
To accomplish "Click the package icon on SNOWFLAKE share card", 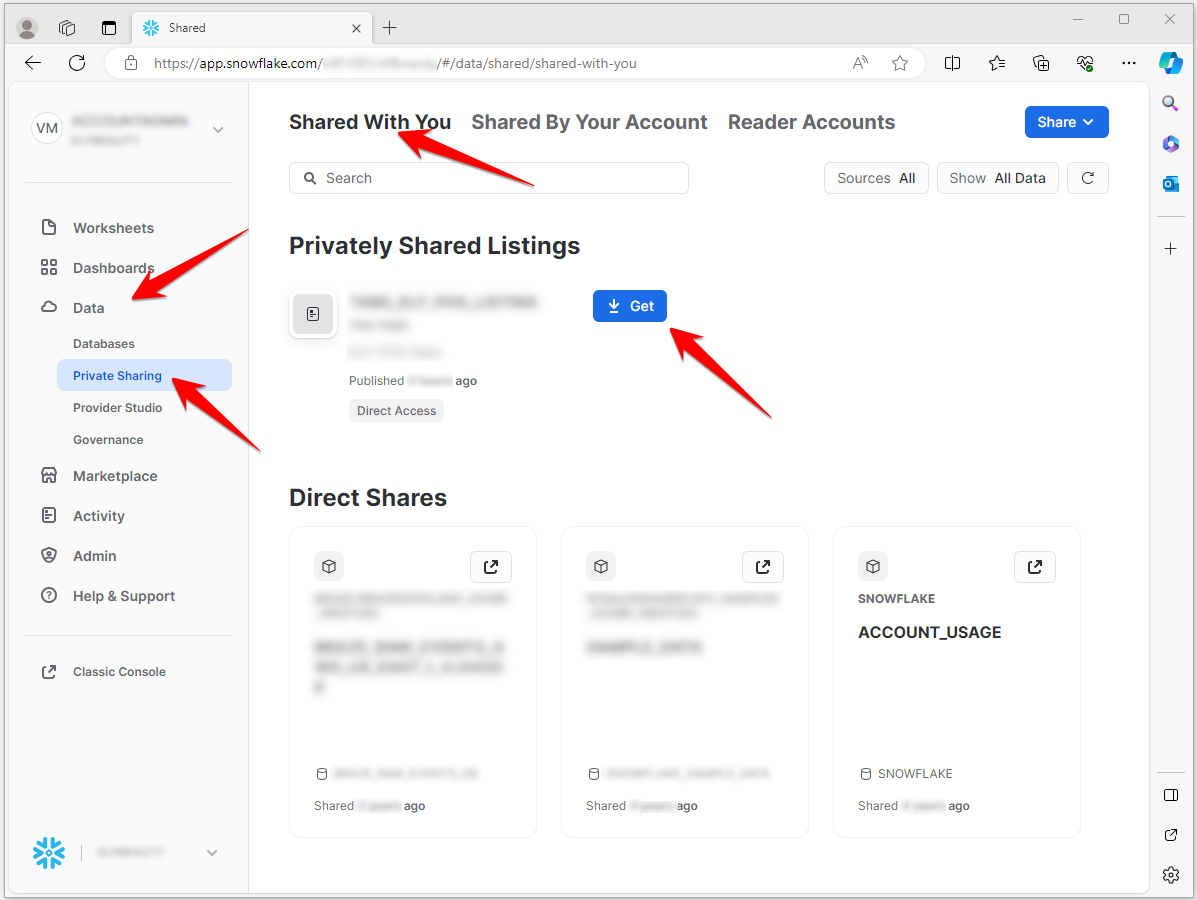I will [x=872, y=565].
